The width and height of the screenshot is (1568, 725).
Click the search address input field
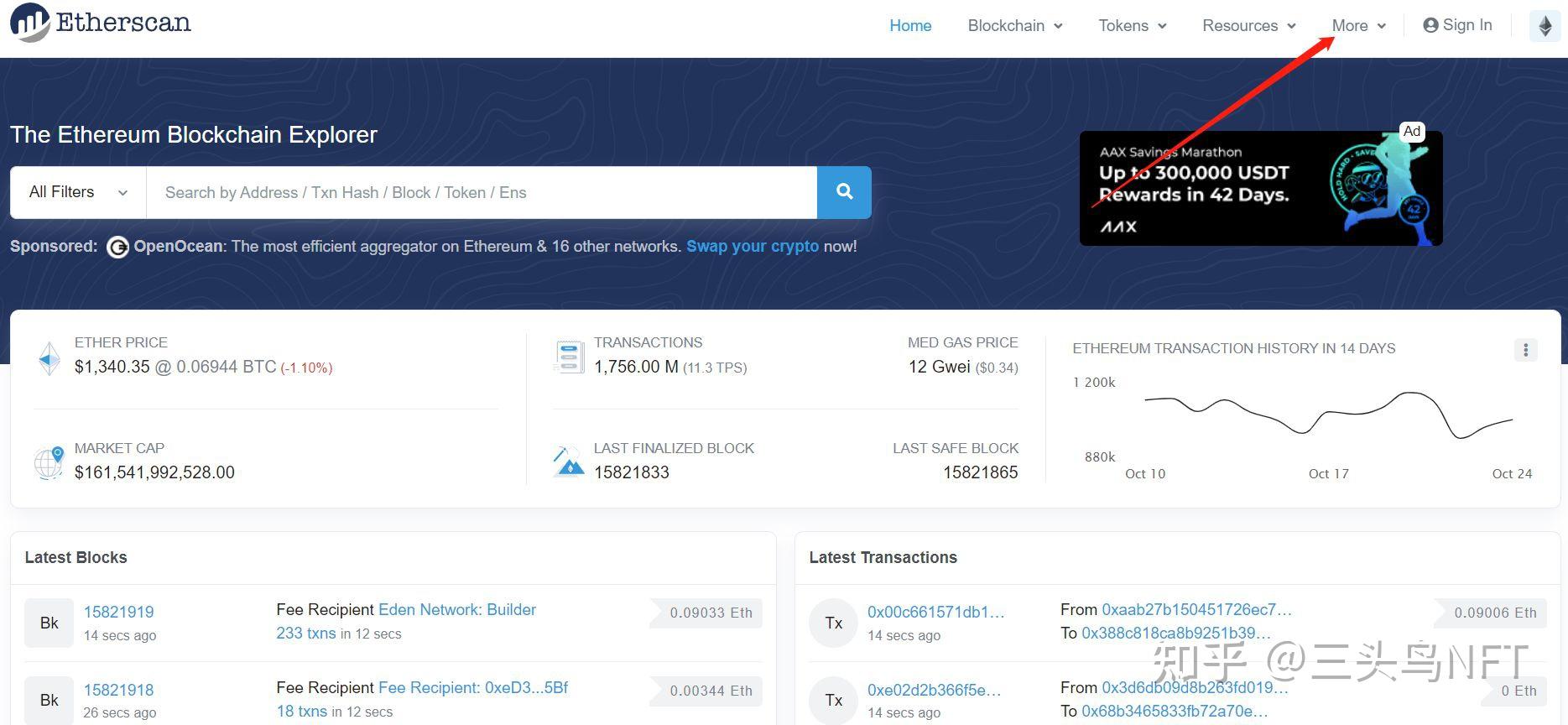[x=482, y=192]
